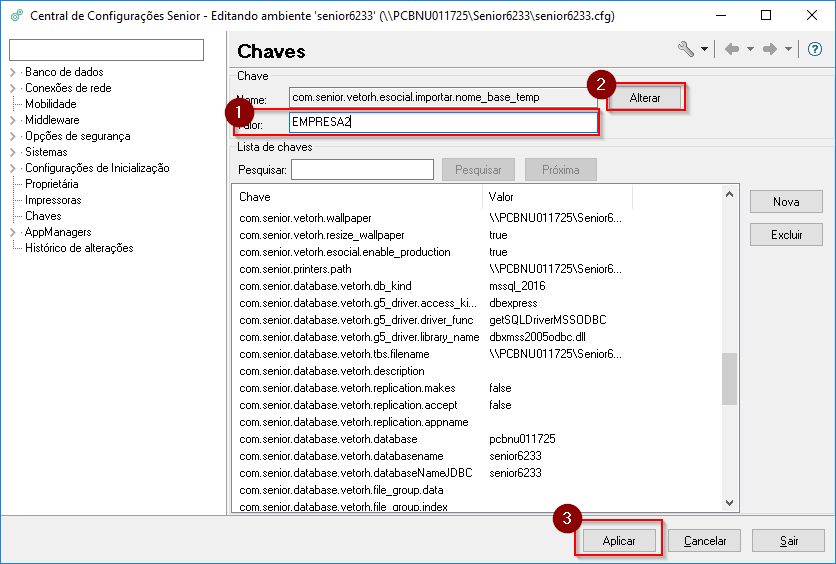Click the Alterar button
Screen dimensions: 836x564
(645, 97)
